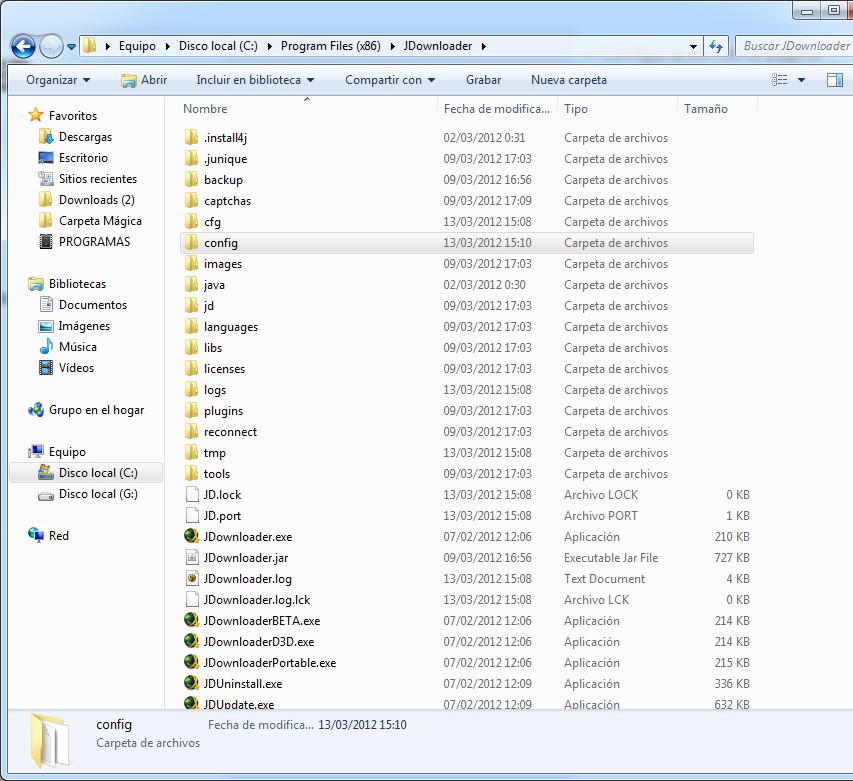Sort by the Tamaño column header
853x781 pixels.
point(706,109)
